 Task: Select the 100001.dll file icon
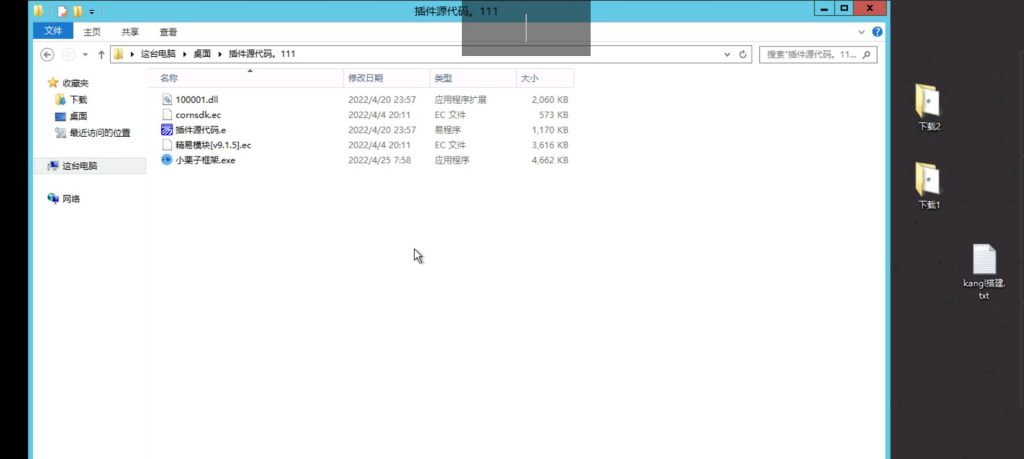coord(167,100)
